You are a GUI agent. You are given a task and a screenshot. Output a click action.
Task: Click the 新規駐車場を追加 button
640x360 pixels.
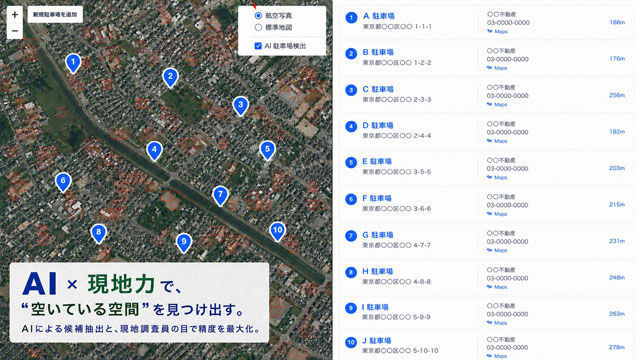tap(55, 15)
